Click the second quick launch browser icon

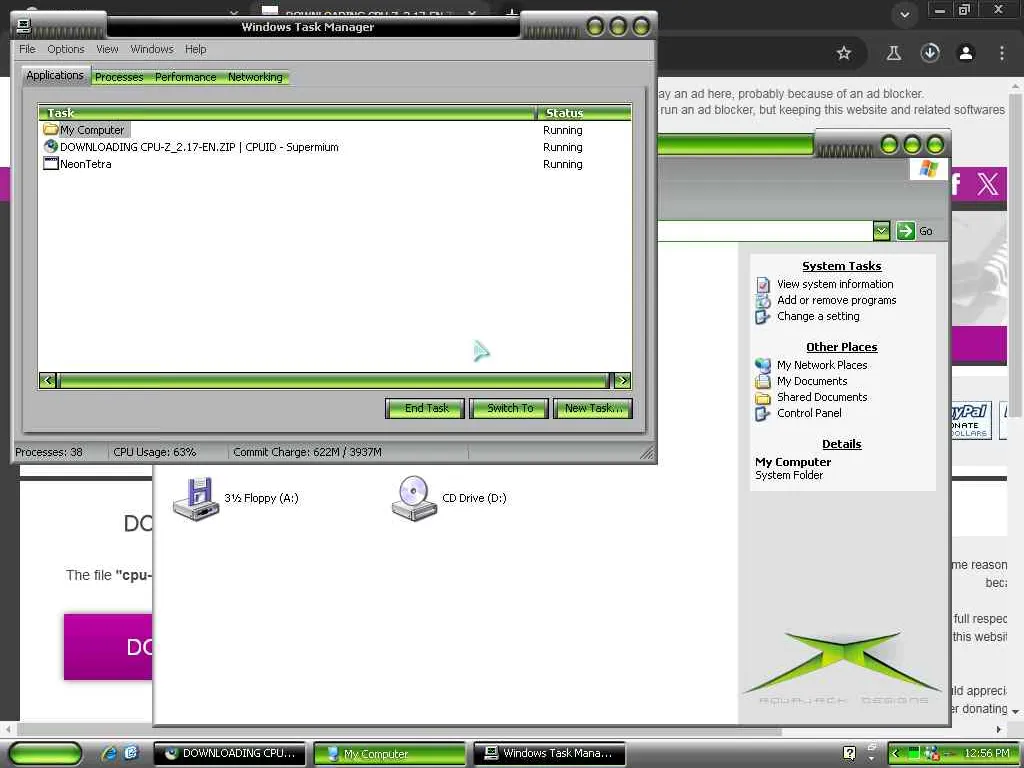tap(131, 753)
